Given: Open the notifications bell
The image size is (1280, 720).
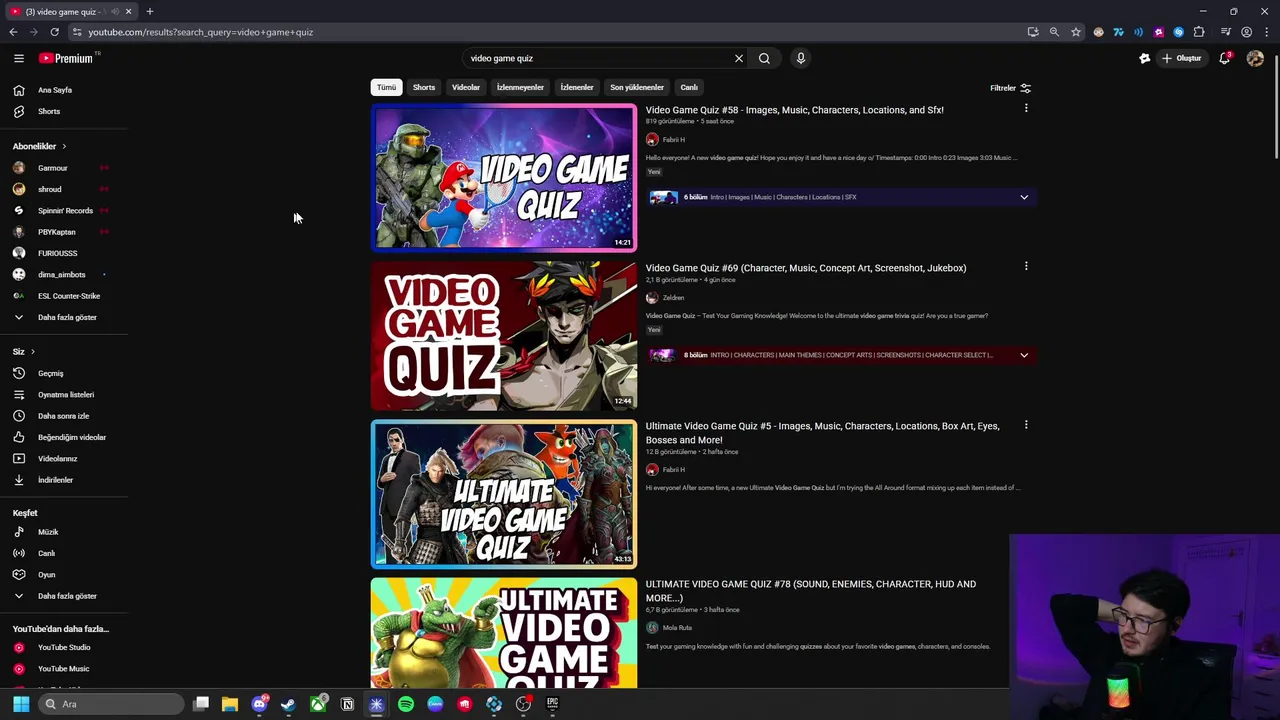Looking at the screenshot, I should click(1225, 58).
